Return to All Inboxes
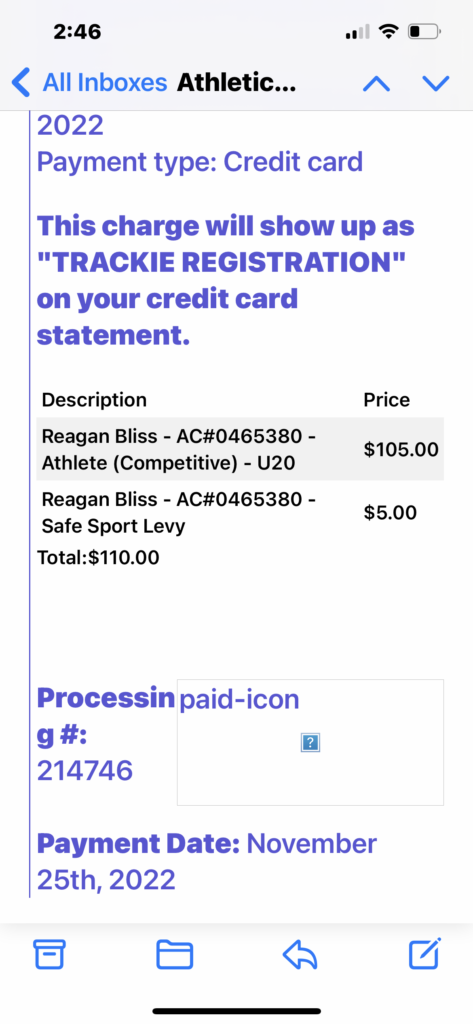The width and height of the screenshot is (473, 1024). tap(105, 83)
